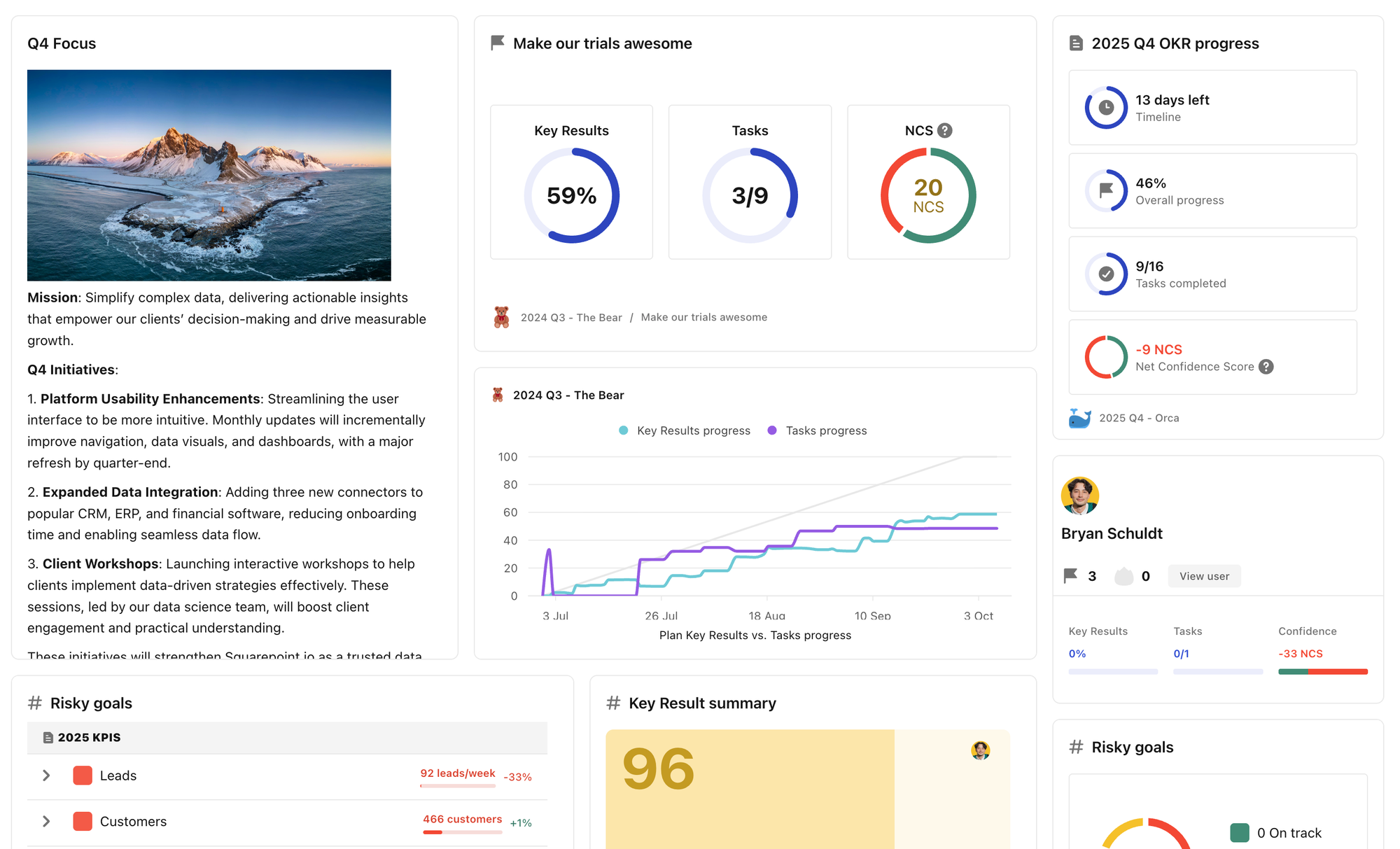The height and width of the screenshot is (849, 1400).
Task: Click the hash icon beside Key Result summary
Action: coord(613,703)
